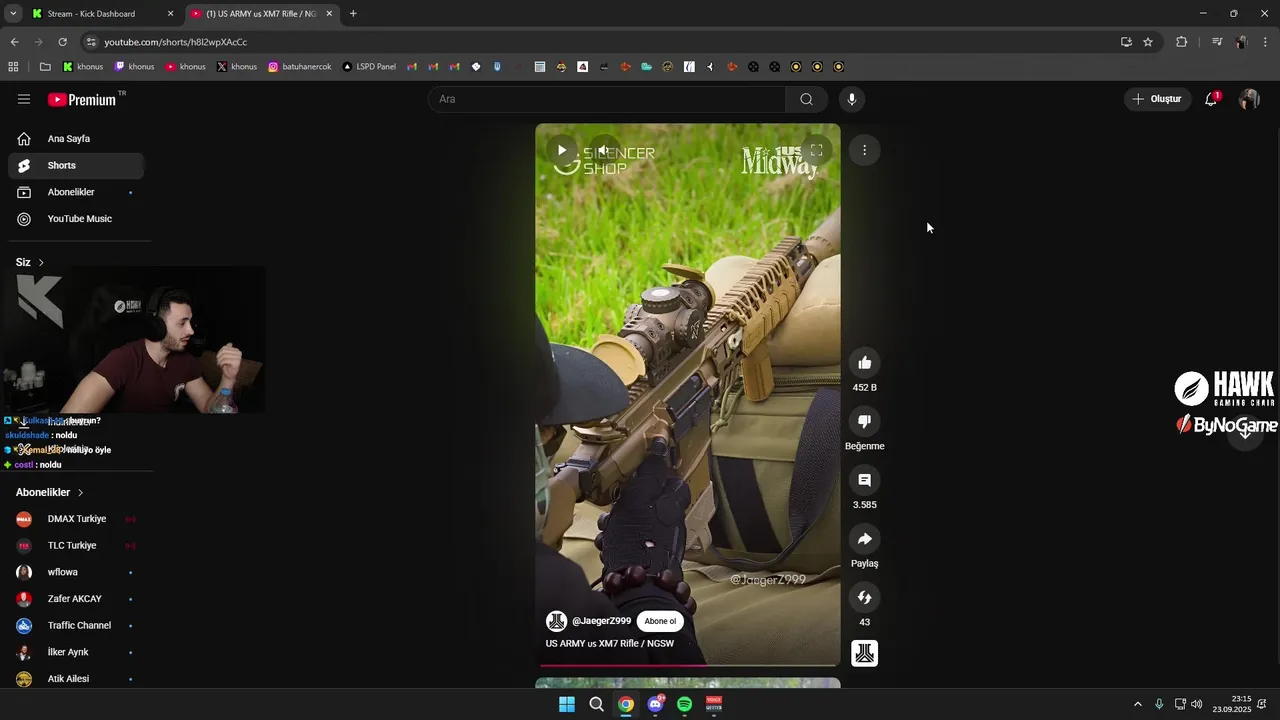Open the browser extensions puzzle icon

tap(1181, 42)
